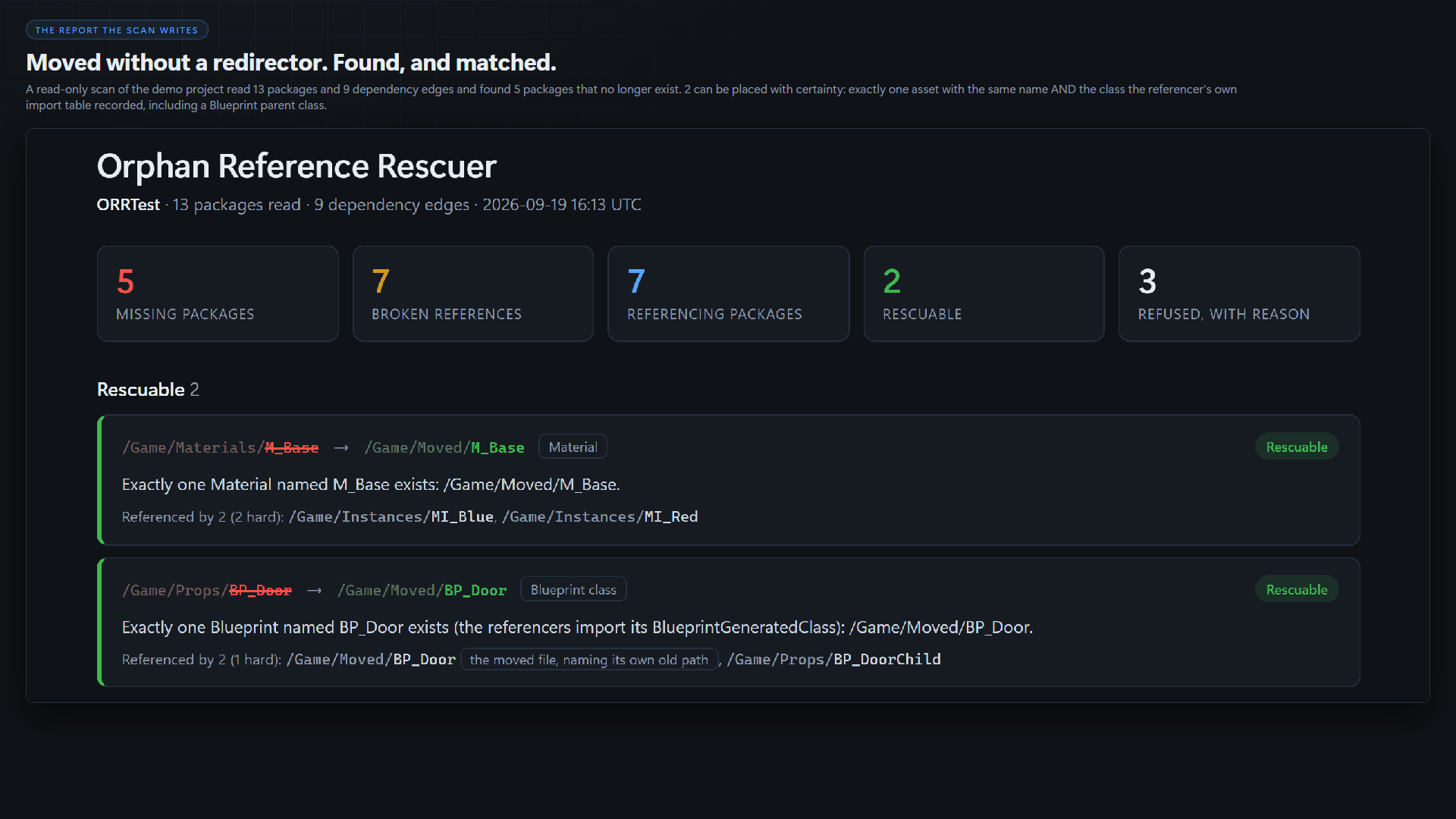Image resolution: width=1456 pixels, height=819 pixels.
Task: Open the /Game/Instances/MI_Blue reference path
Action: [x=391, y=516]
